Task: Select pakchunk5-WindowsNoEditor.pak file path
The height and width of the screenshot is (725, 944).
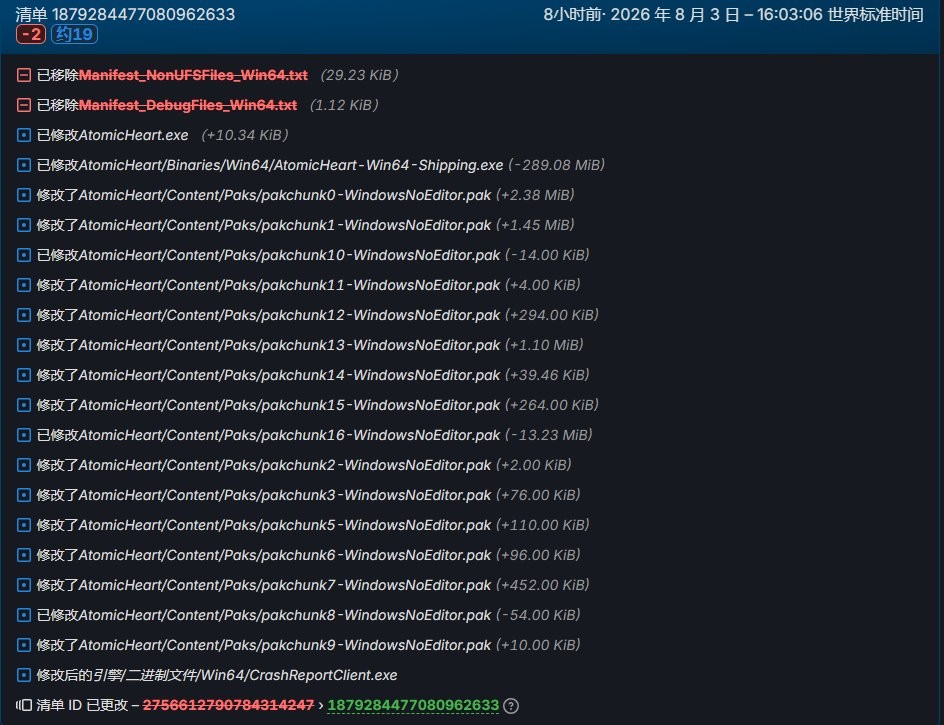Action: (x=285, y=525)
